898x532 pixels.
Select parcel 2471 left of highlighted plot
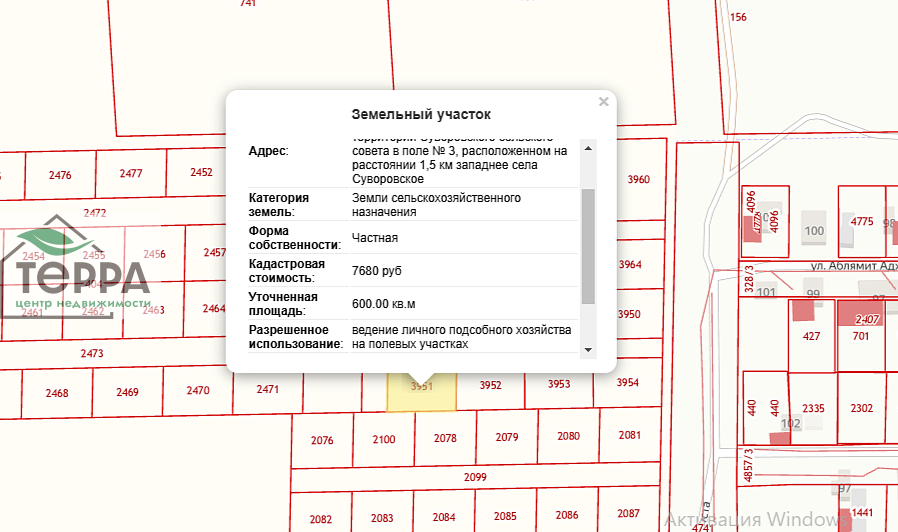pos(267,389)
